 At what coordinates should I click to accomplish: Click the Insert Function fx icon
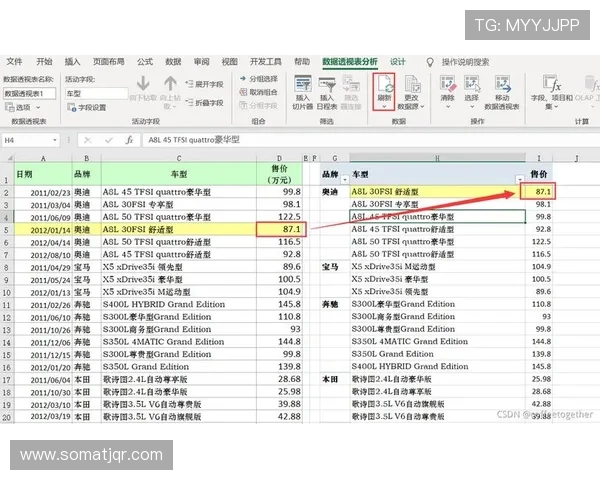point(129,140)
